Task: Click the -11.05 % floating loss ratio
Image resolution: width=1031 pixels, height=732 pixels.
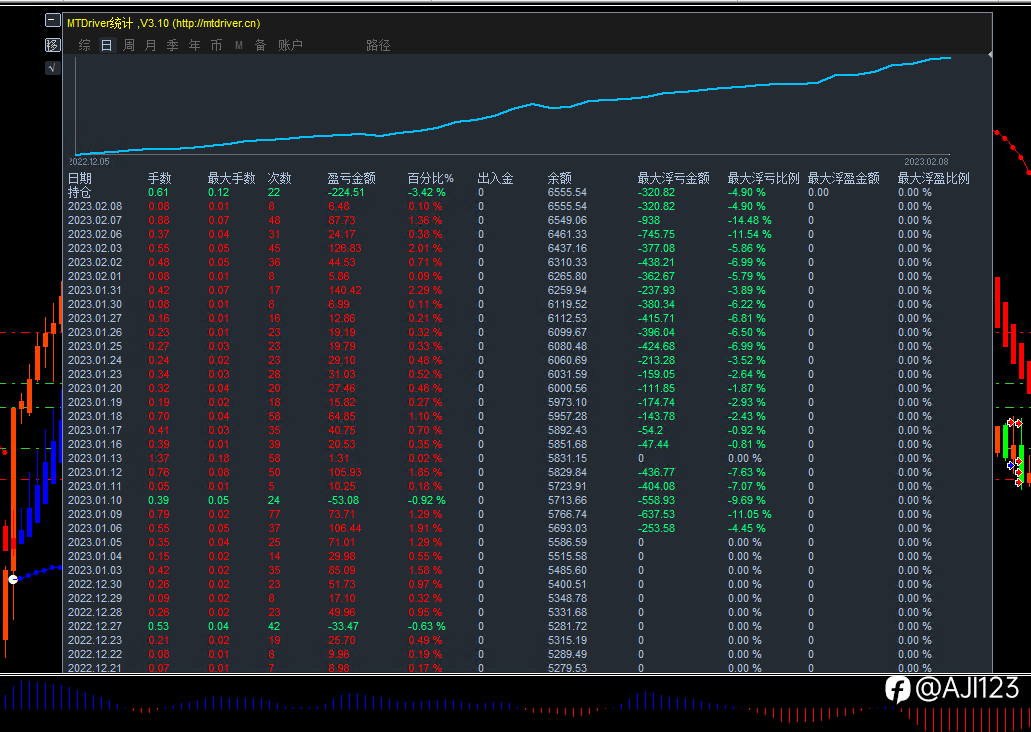Action: click(x=750, y=514)
